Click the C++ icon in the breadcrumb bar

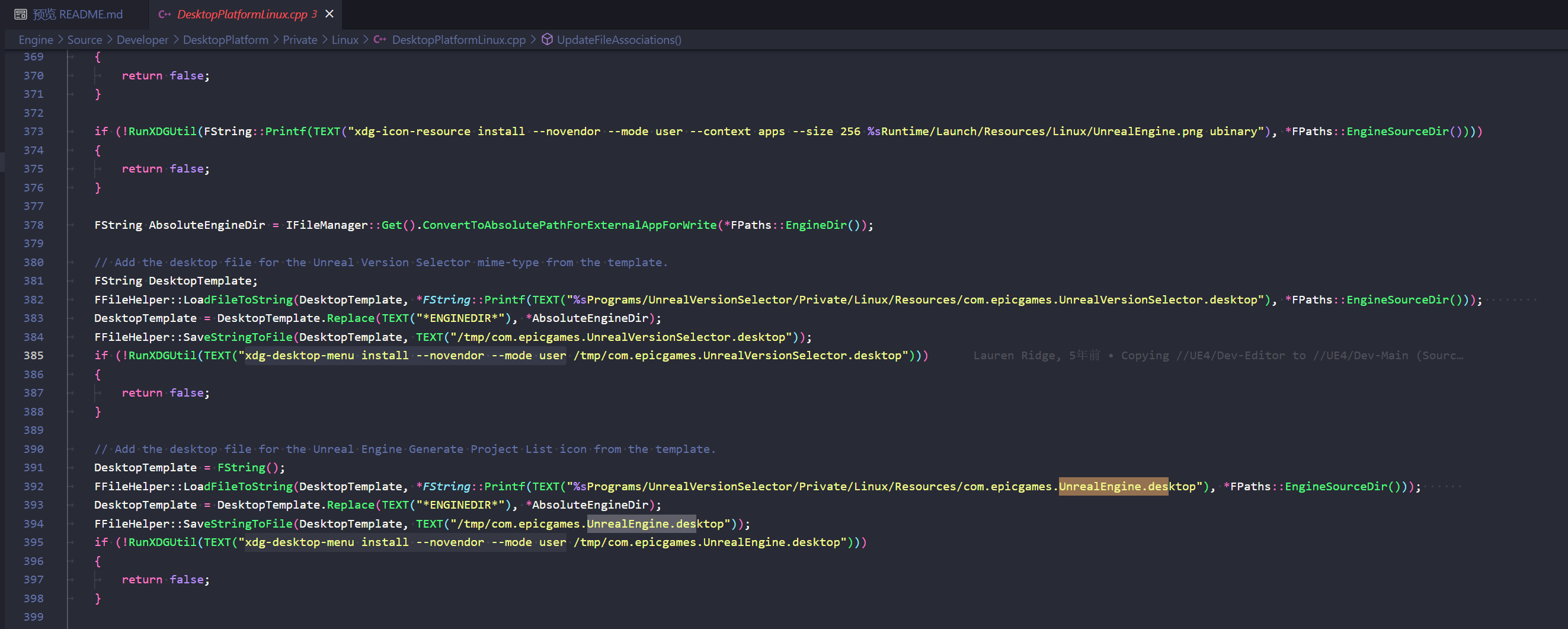click(x=380, y=40)
